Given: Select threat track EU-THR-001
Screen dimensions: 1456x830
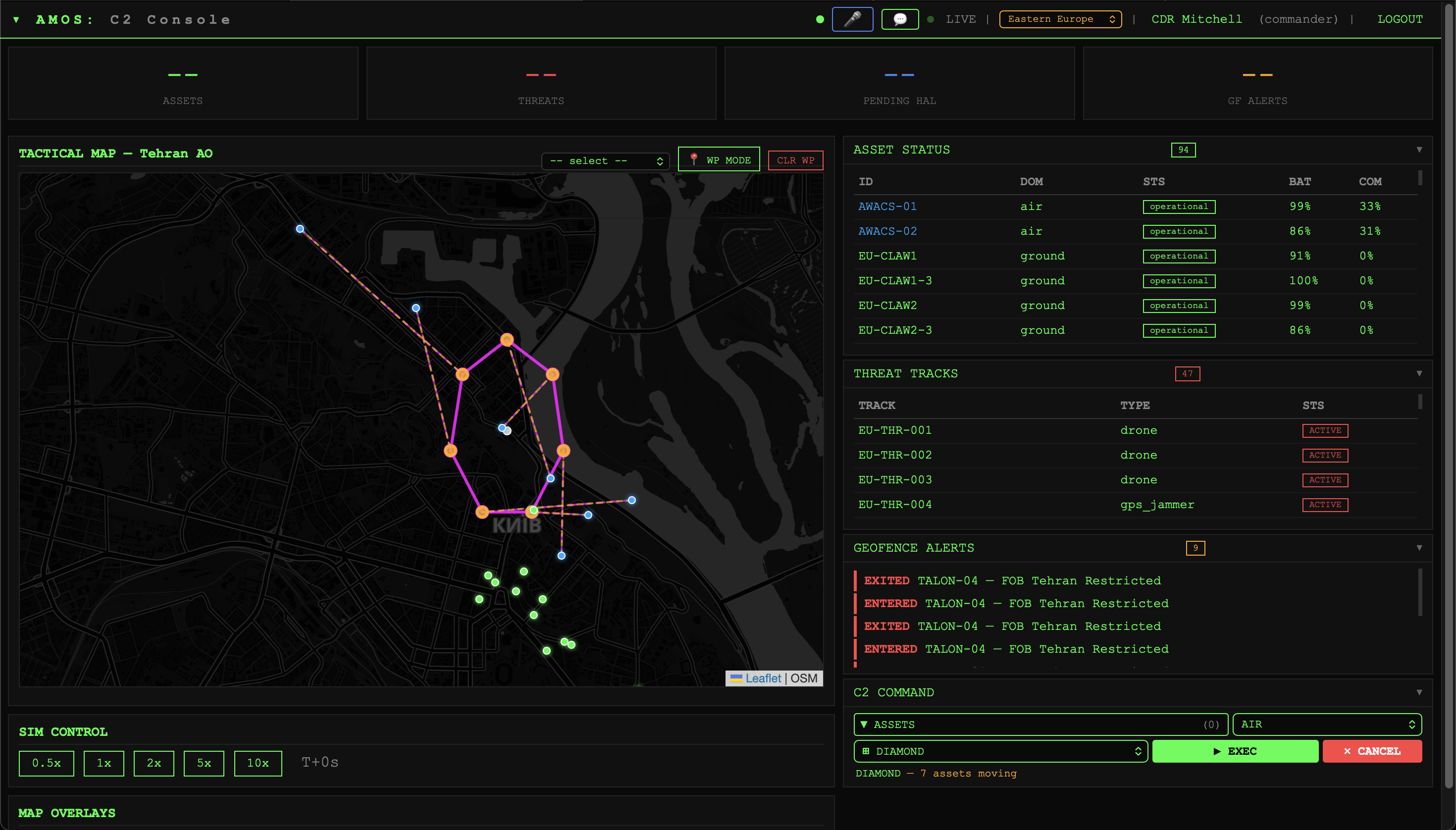Looking at the screenshot, I should click(895, 431).
